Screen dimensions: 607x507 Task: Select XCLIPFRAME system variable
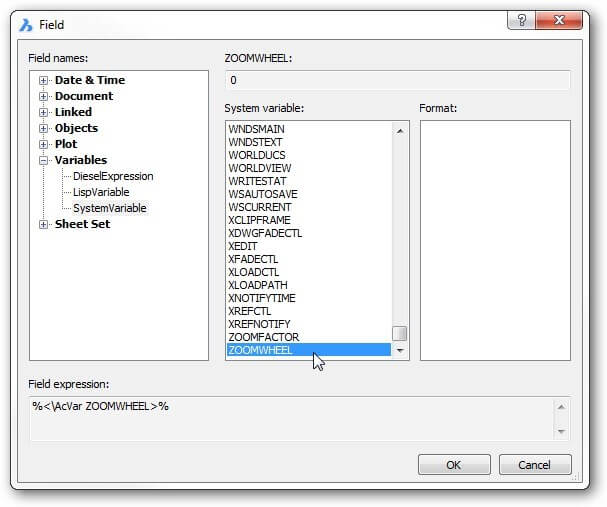pyautogui.click(x=309, y=220)
